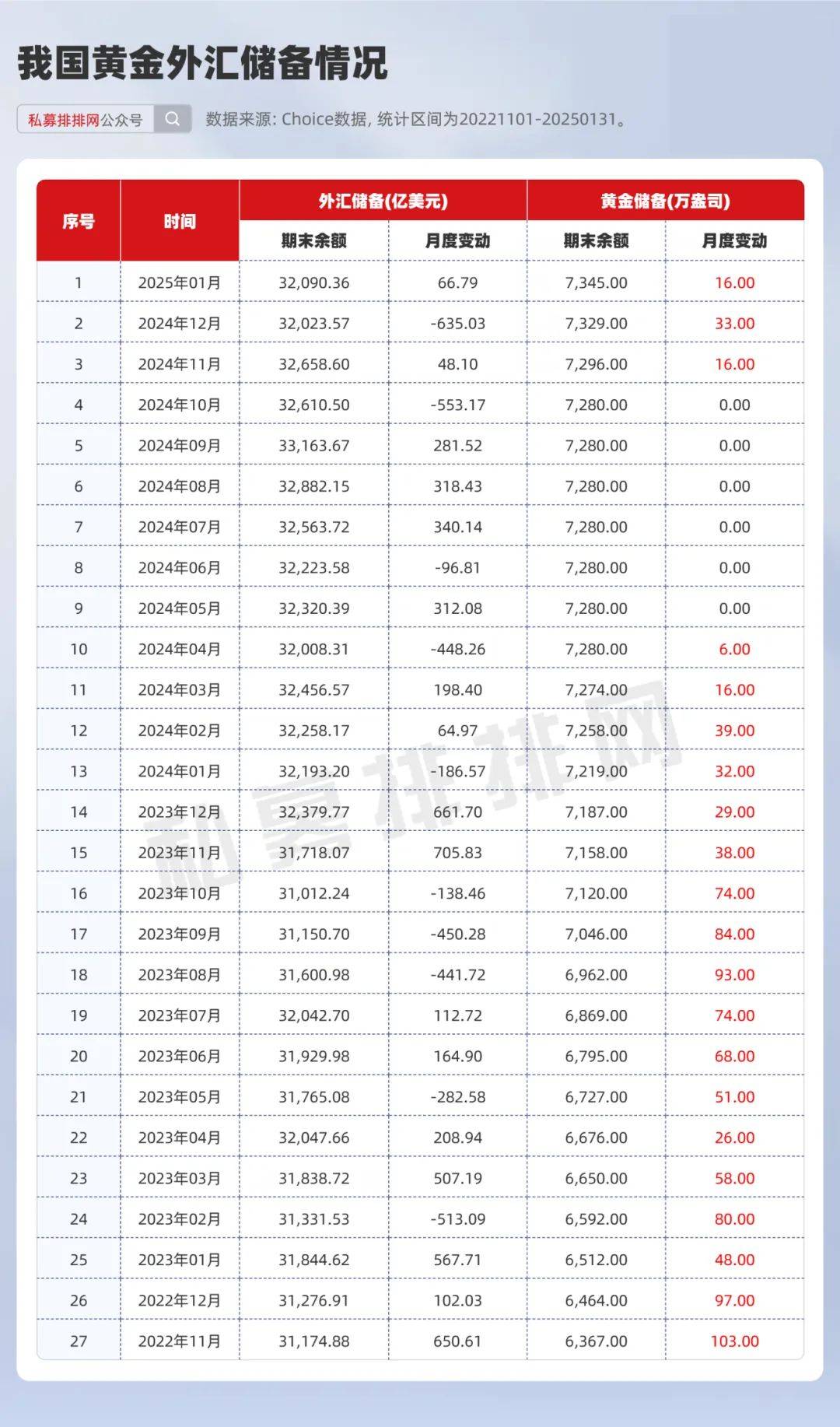
Task: Click the 705.83 monthly change cell
Action: click(x=458, y=852)
